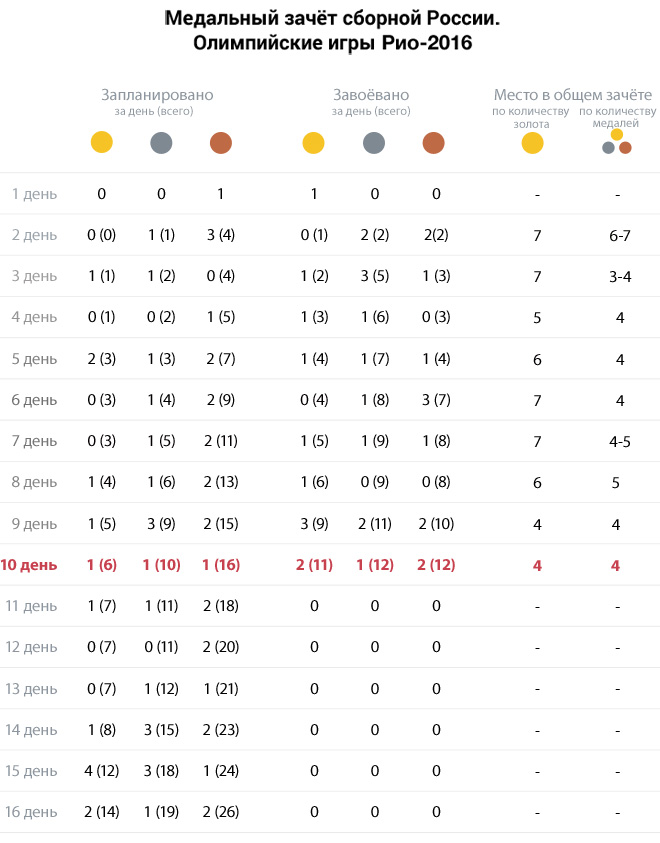Click the '2 (14)' cell in 16 день row
Screen dimensions: 660x843
click(x=102, y=812)
